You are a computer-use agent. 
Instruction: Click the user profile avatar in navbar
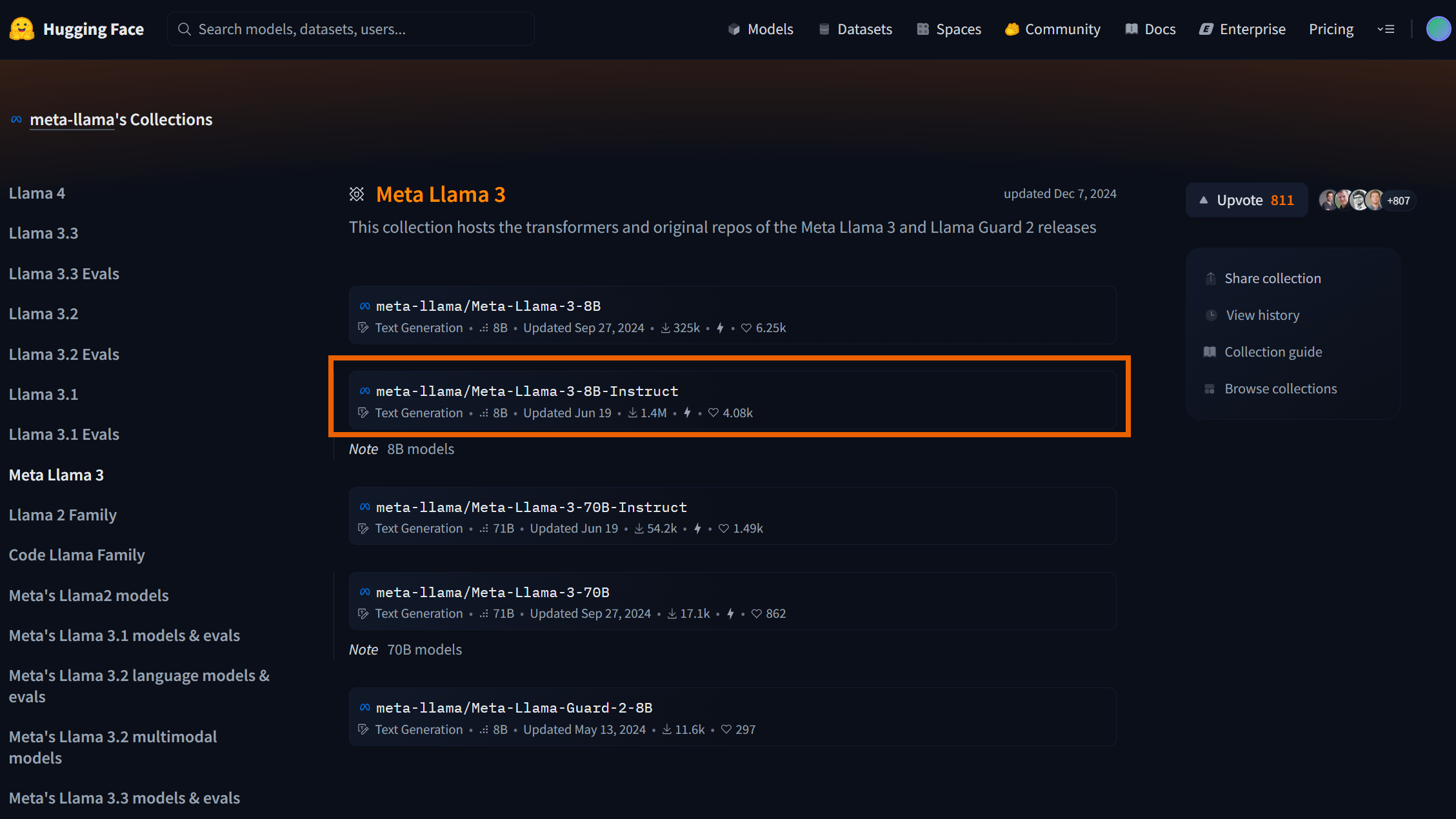[1438, 29]
